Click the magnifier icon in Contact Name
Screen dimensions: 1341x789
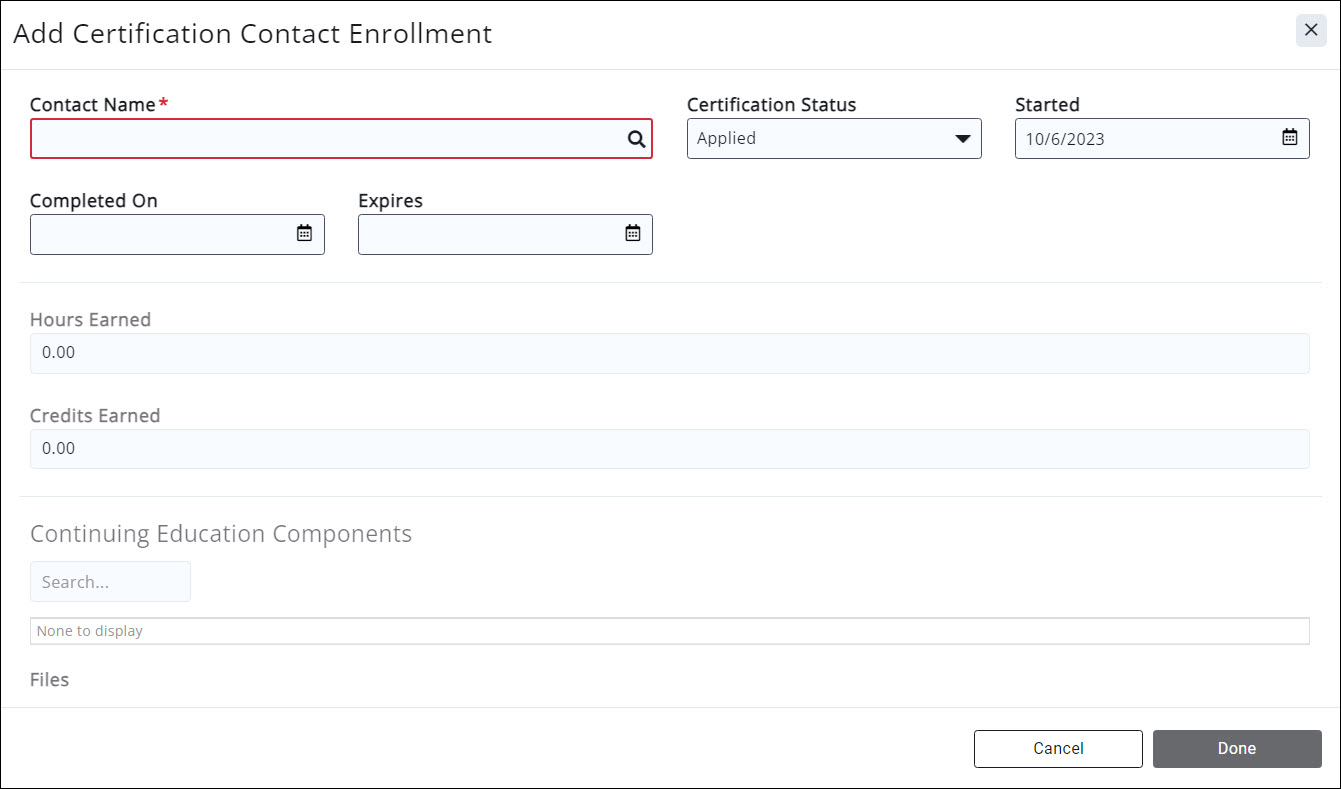point(636,139)
